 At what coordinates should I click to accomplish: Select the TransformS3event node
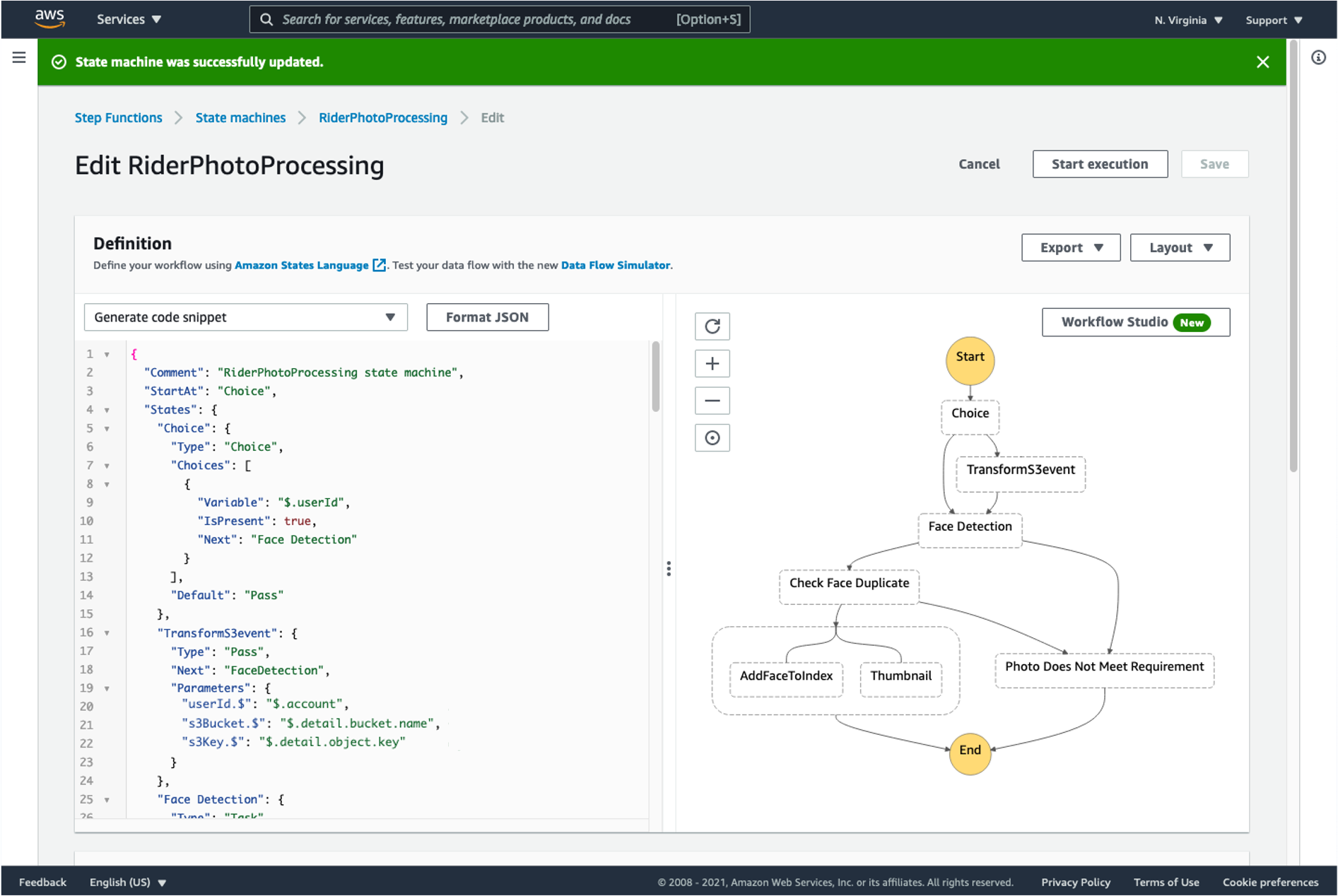[x=1020, y=473]
